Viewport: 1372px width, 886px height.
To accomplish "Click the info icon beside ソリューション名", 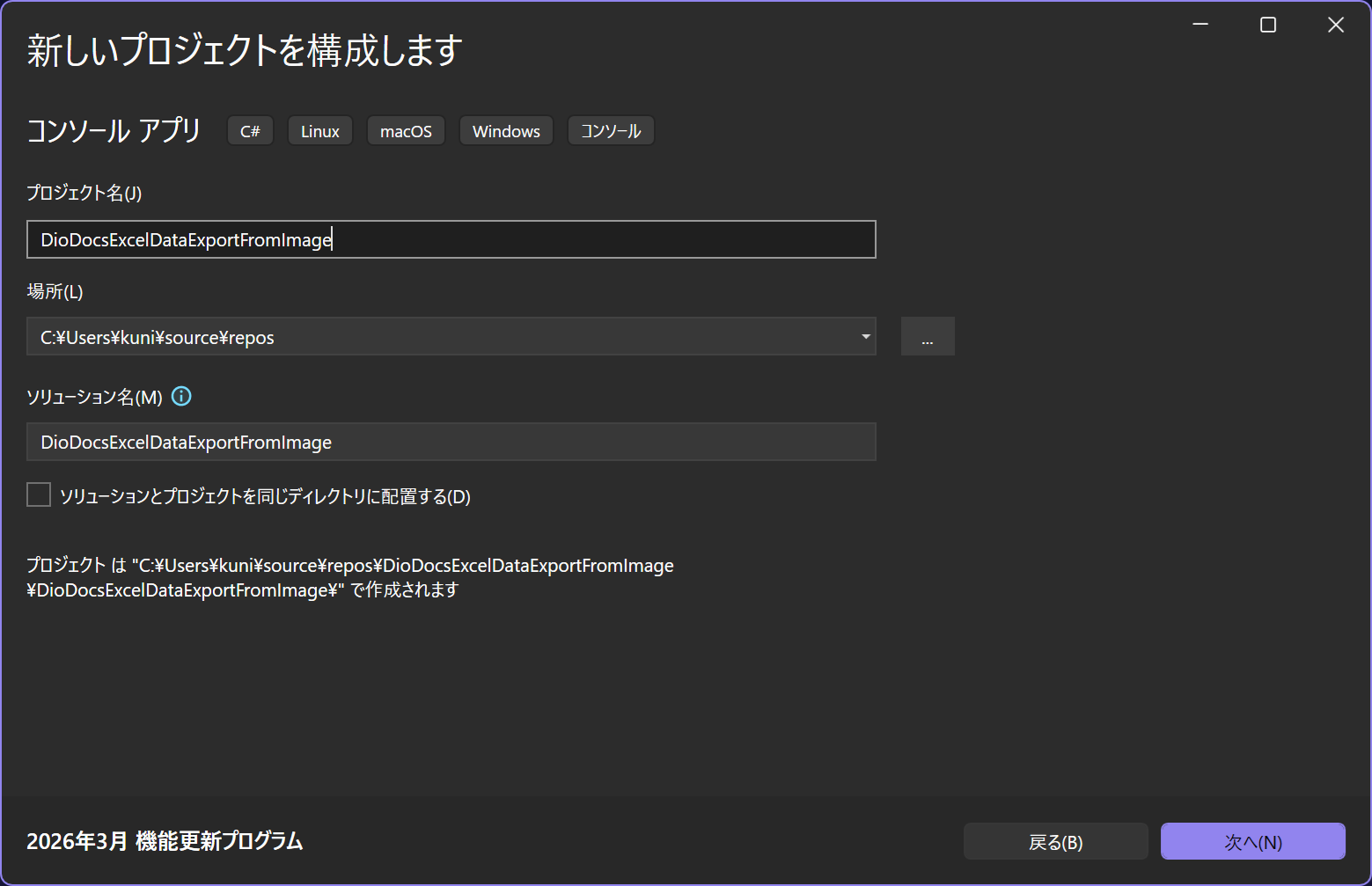I will (181, 397).
